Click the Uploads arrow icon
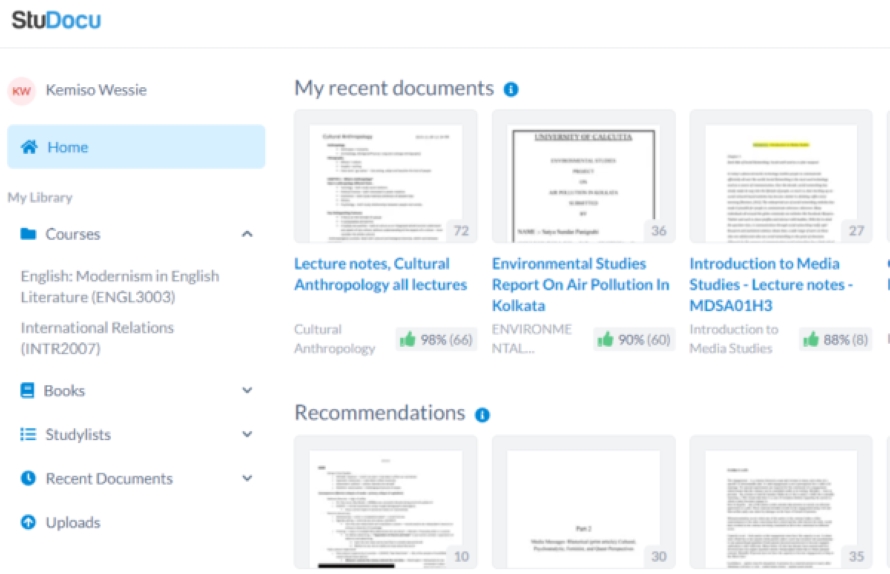The image size is (890, 574). [x=28, y=522]
